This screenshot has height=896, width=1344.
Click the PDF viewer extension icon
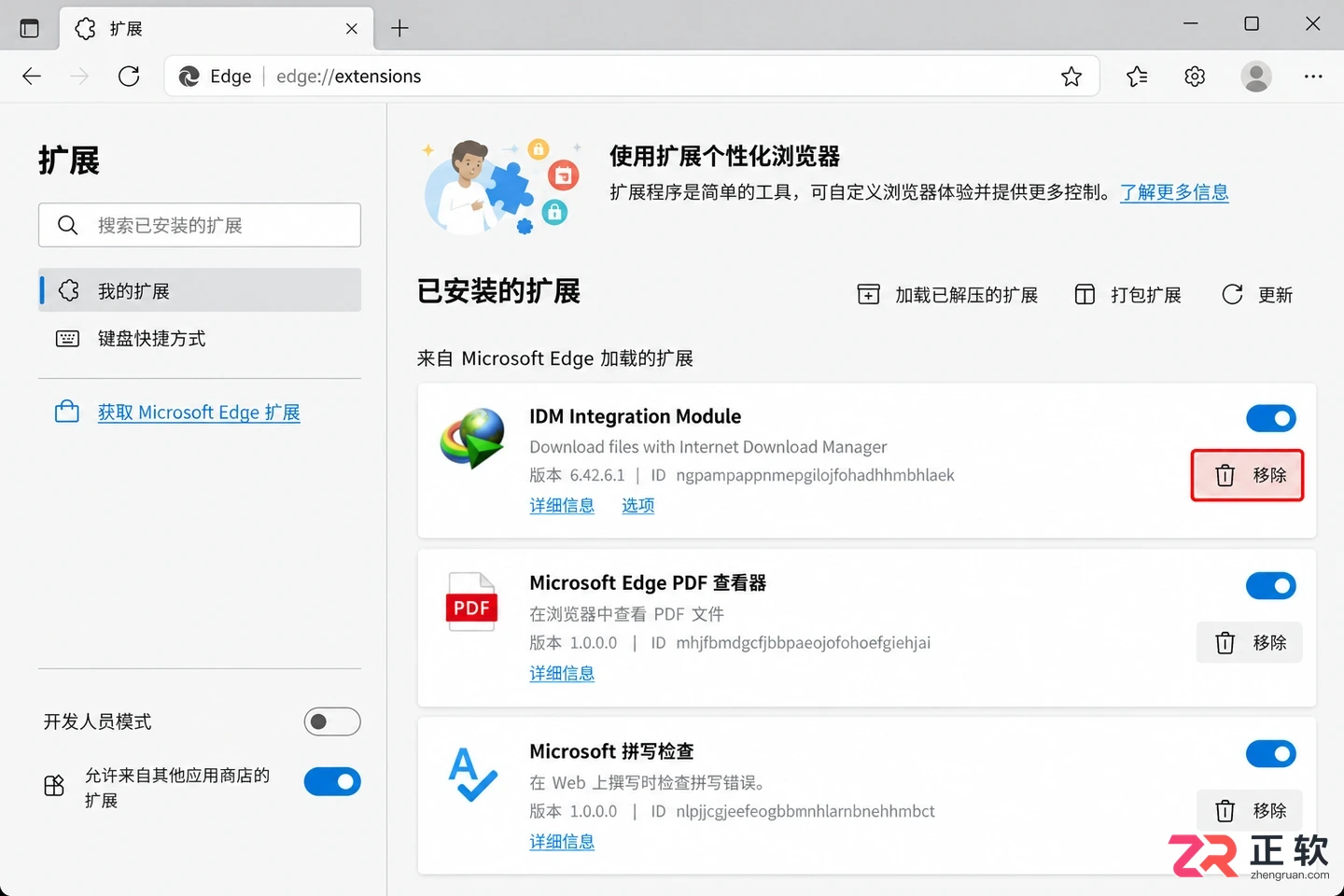(472, 602)
